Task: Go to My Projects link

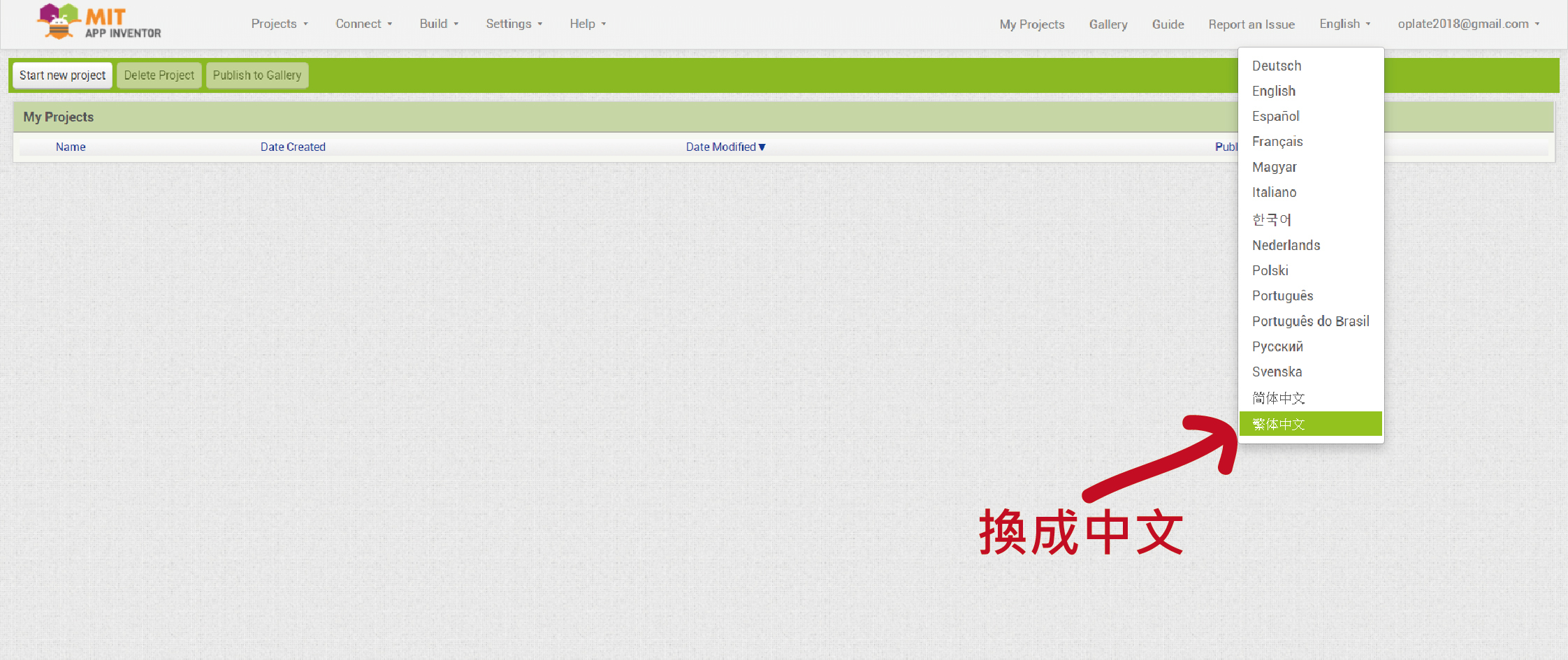Action: point(1032,24)
